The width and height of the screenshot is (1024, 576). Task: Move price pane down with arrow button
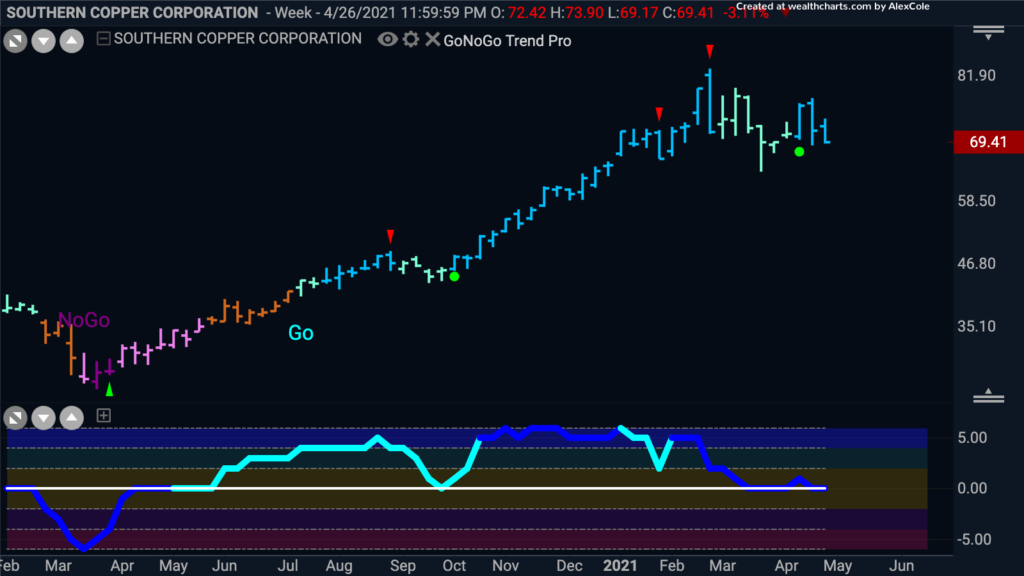(x=44, y=41)
